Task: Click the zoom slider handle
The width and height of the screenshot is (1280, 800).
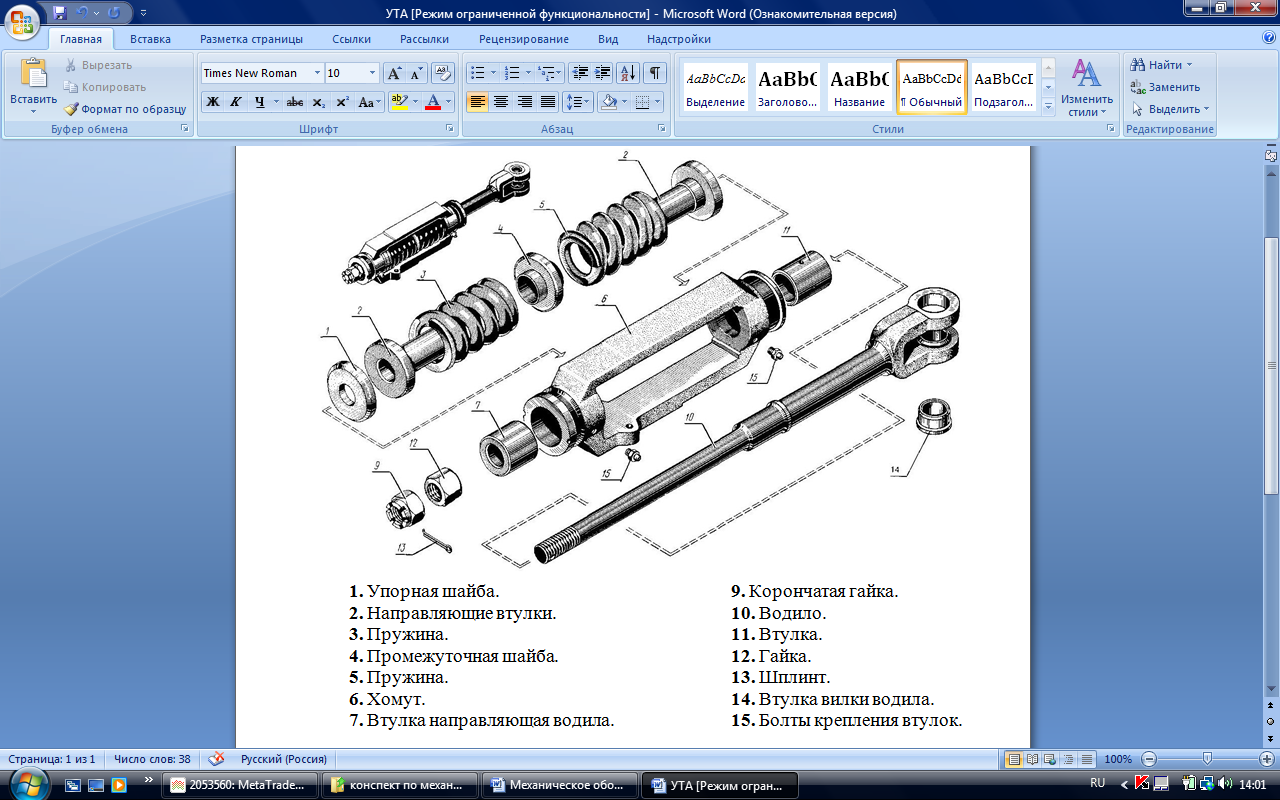Action: point(1208,759)
